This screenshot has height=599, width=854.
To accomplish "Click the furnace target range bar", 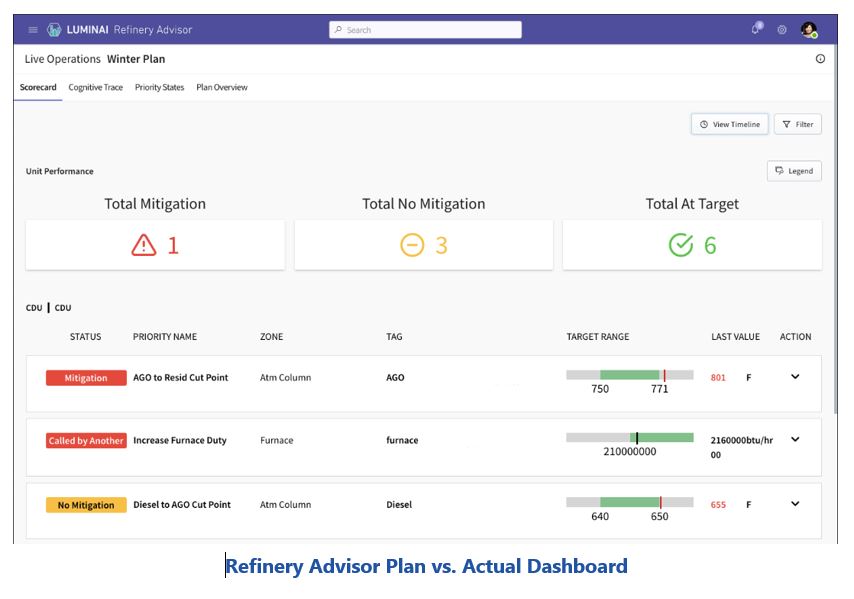I will click(630, 437).
